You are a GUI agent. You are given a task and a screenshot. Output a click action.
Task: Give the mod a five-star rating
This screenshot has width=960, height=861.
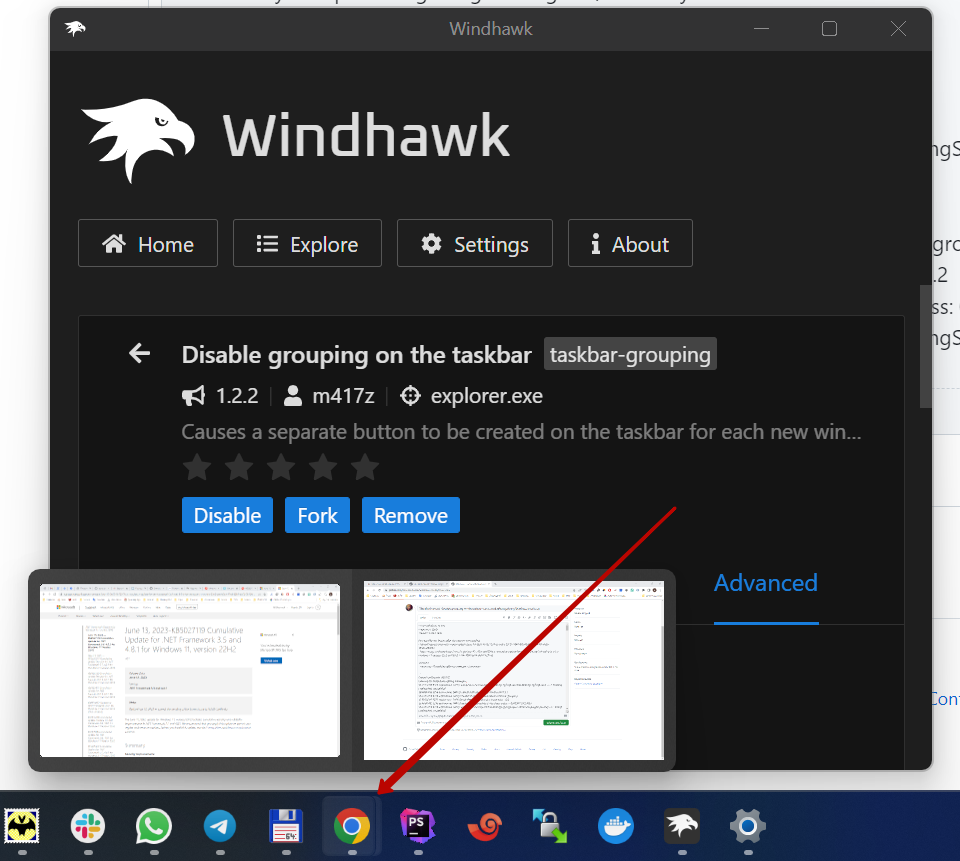coord(364,467)
